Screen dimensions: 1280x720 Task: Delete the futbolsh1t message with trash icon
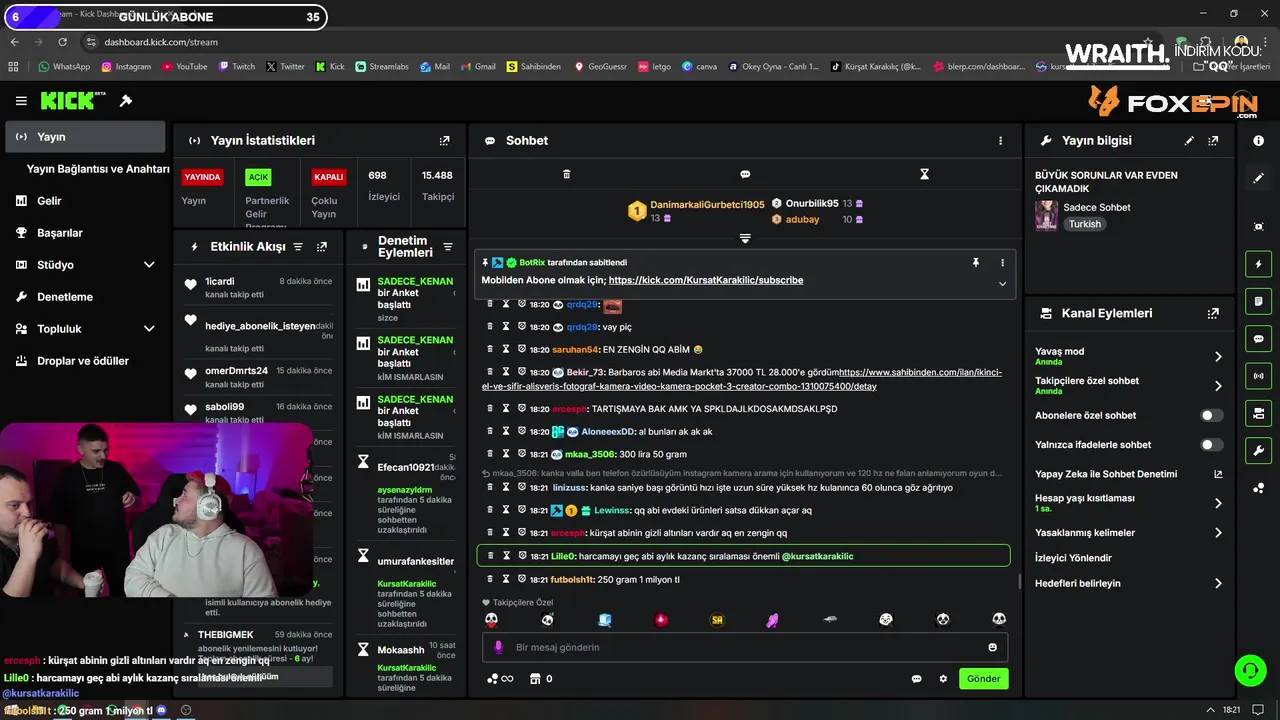click(x=490, y=579)
